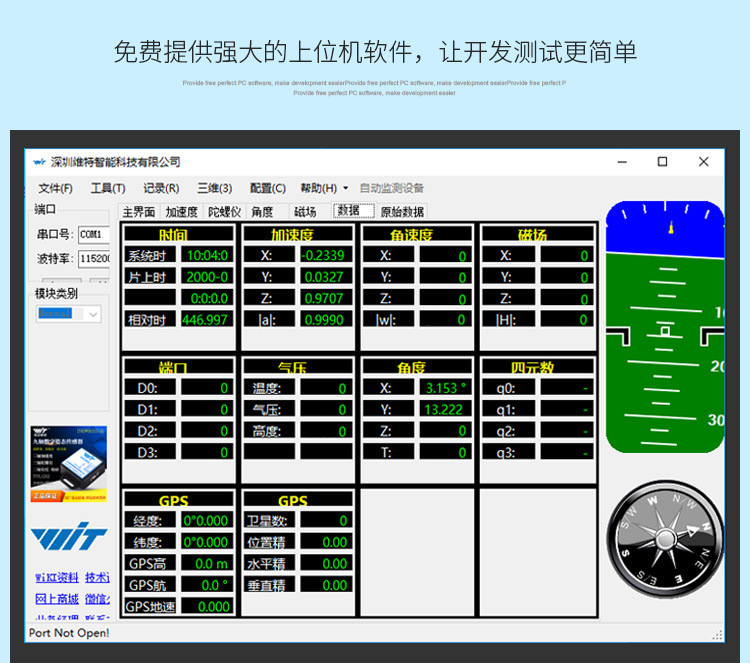Click the window resize grip in status bar
This screenshot has width=750, height=663.
(x=717, y=635)
